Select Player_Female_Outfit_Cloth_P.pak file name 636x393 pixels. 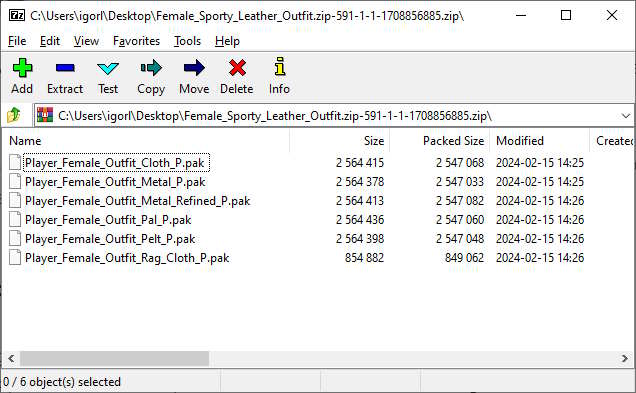coord(115,163)
